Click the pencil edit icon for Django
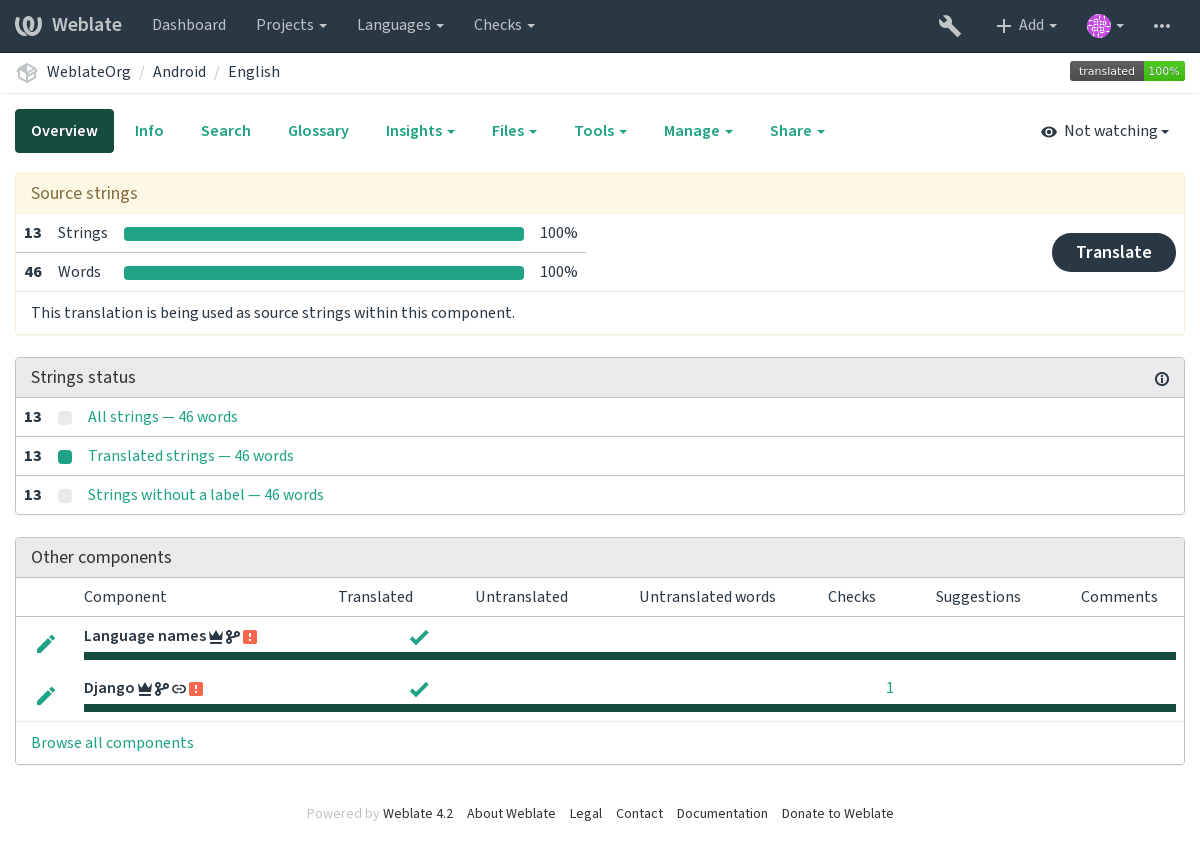 pos(46,696)
